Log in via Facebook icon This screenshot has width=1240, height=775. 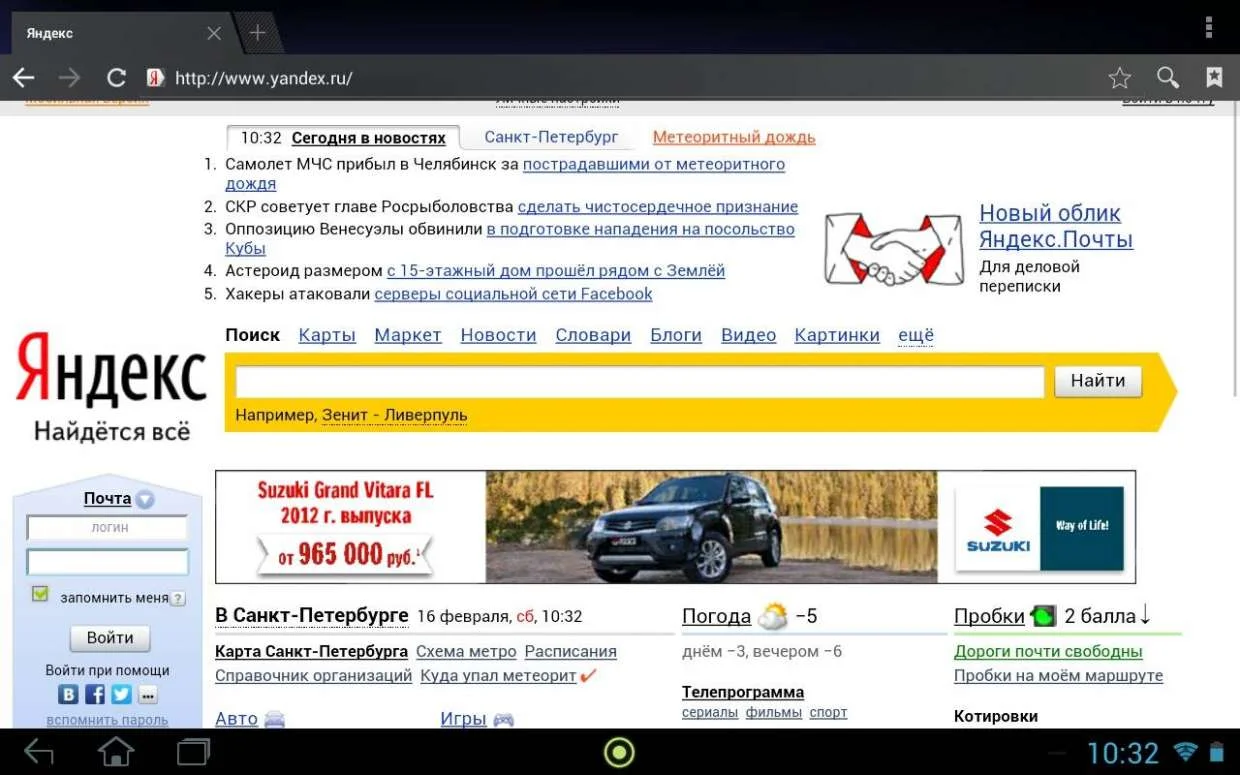[95, 694]
